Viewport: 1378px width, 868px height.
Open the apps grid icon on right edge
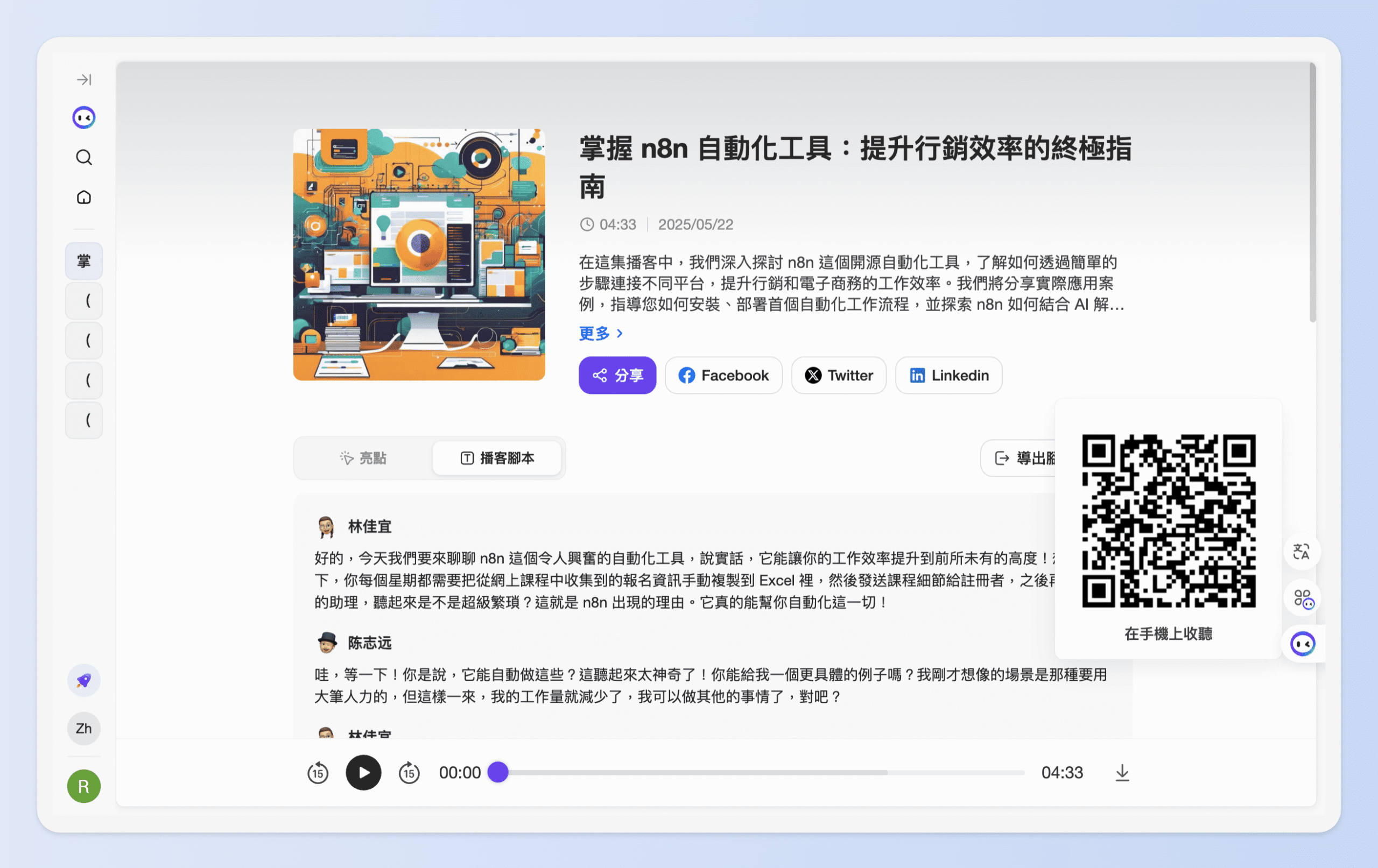(1303, 599)
